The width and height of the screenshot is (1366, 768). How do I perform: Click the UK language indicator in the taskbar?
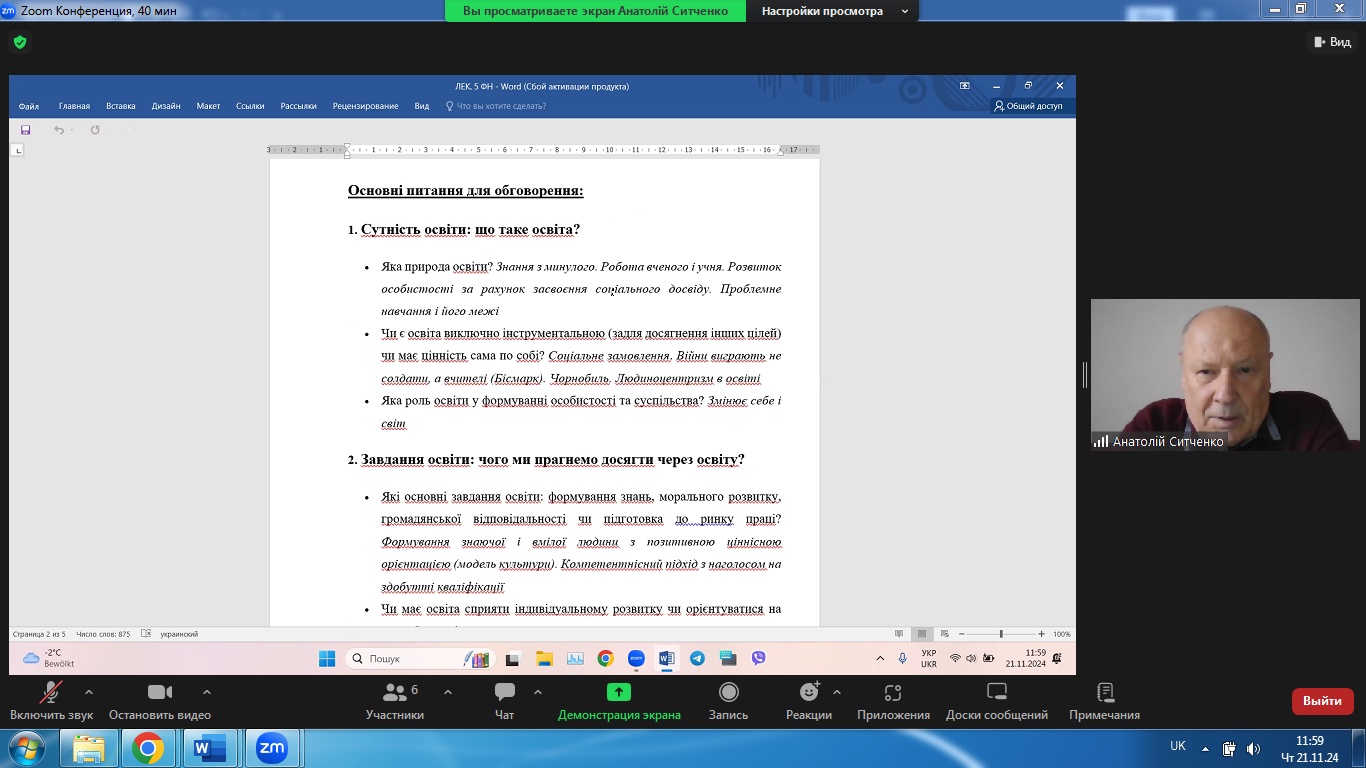click(x=1177, y=746)
